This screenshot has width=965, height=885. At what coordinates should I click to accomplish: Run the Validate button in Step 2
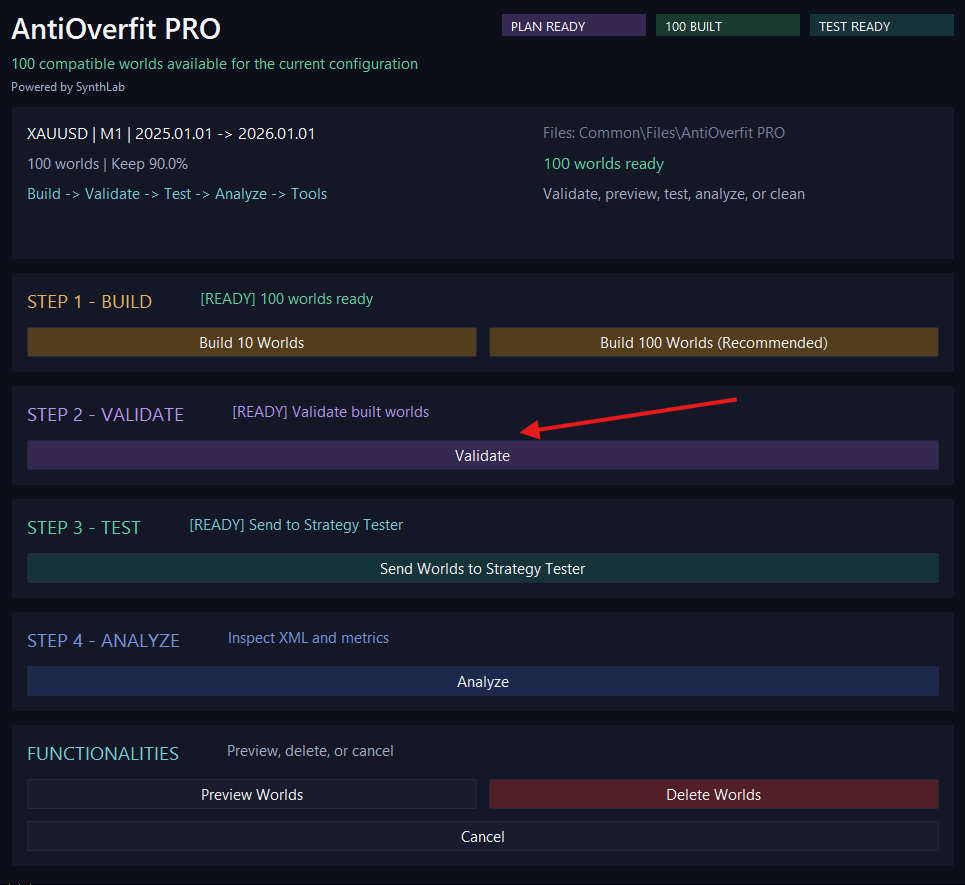(x=482, y=455)
